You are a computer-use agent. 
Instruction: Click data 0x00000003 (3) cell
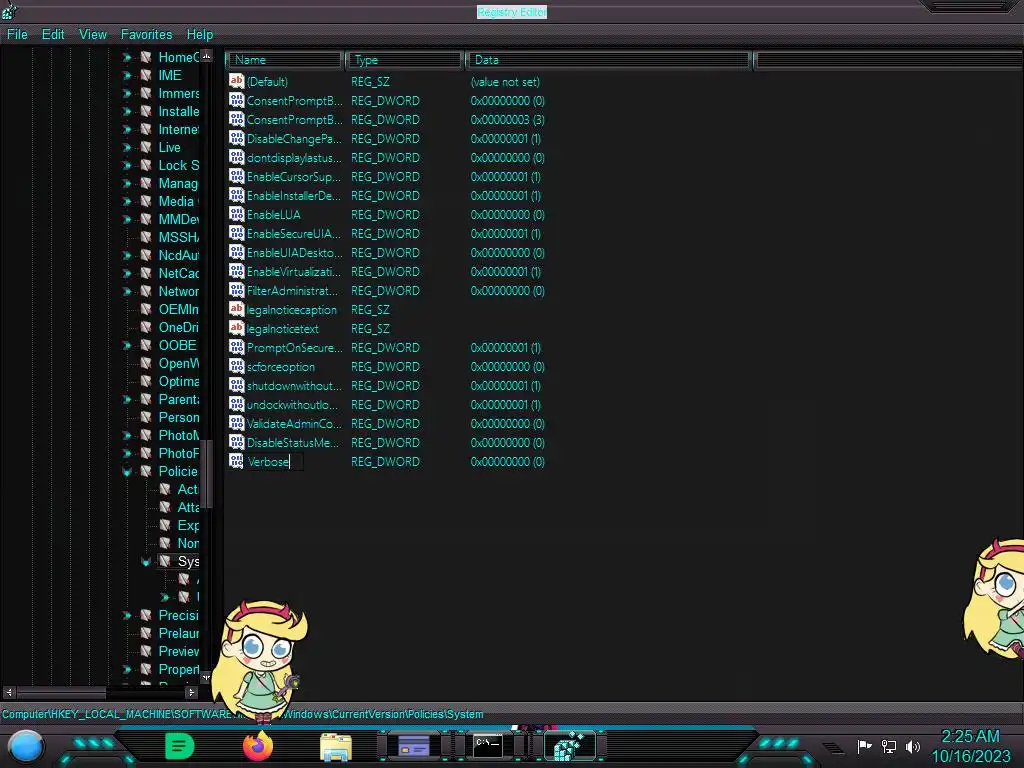click(x=507, y=120)
